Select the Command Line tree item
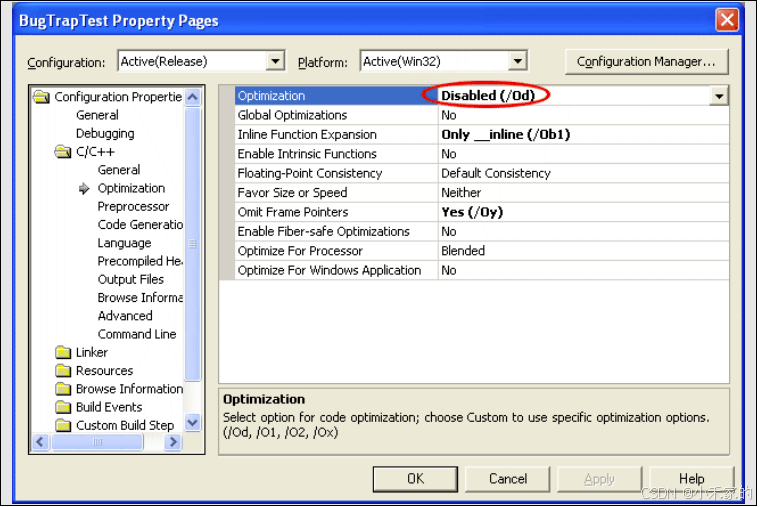This screenshot has width=760, height=507. point(137,334)
